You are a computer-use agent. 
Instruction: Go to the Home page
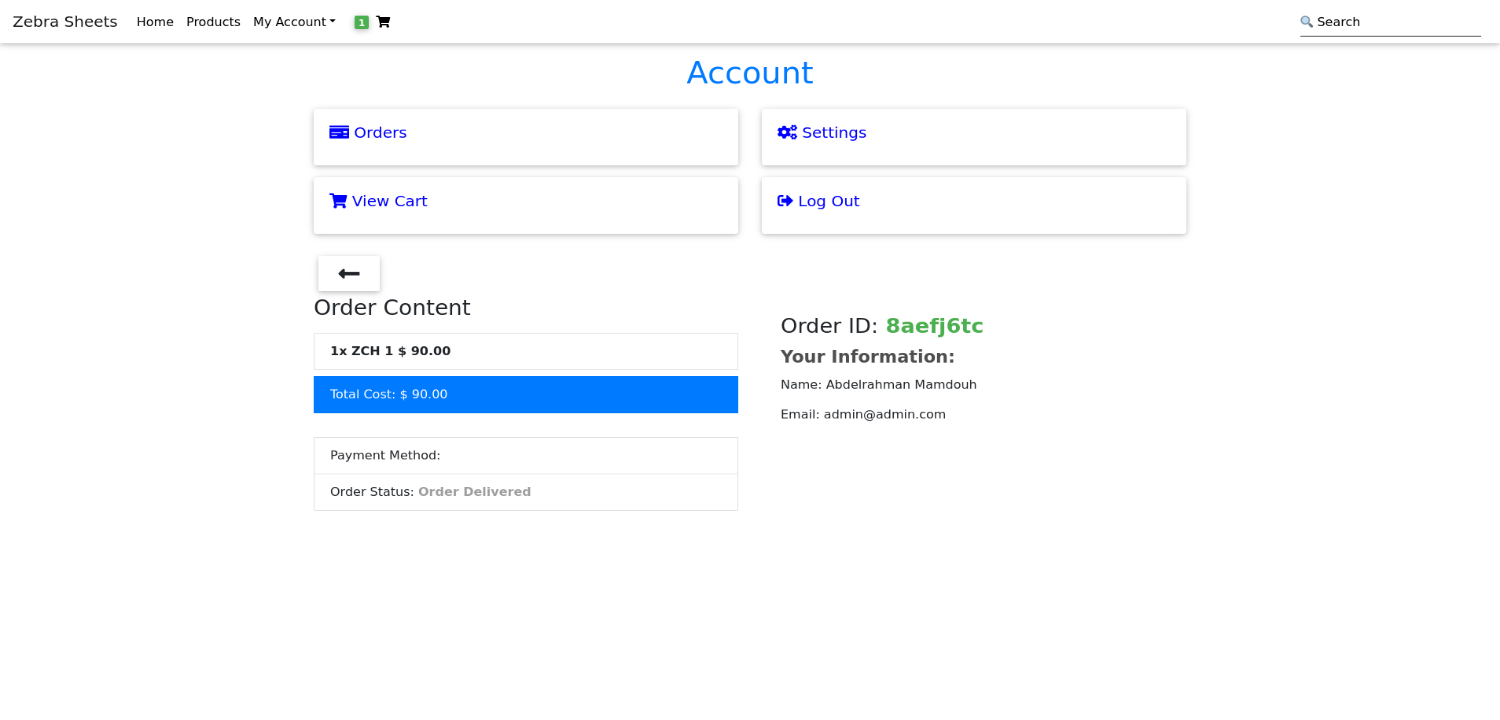155,22
